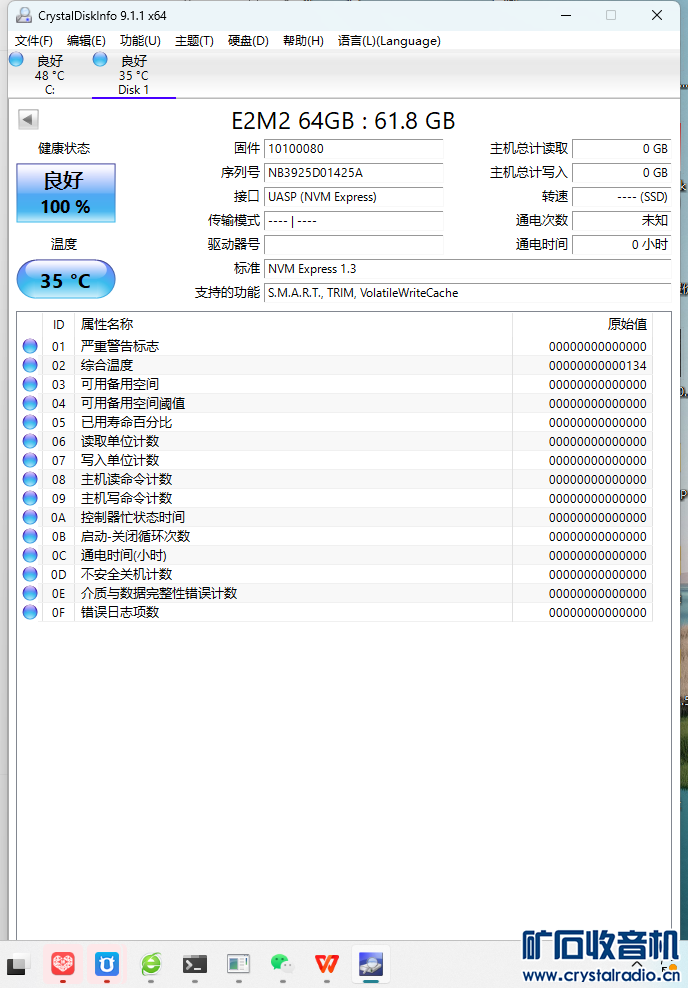
Task: Click the status icon for 主机写命令计数
Action: (30, 498)
